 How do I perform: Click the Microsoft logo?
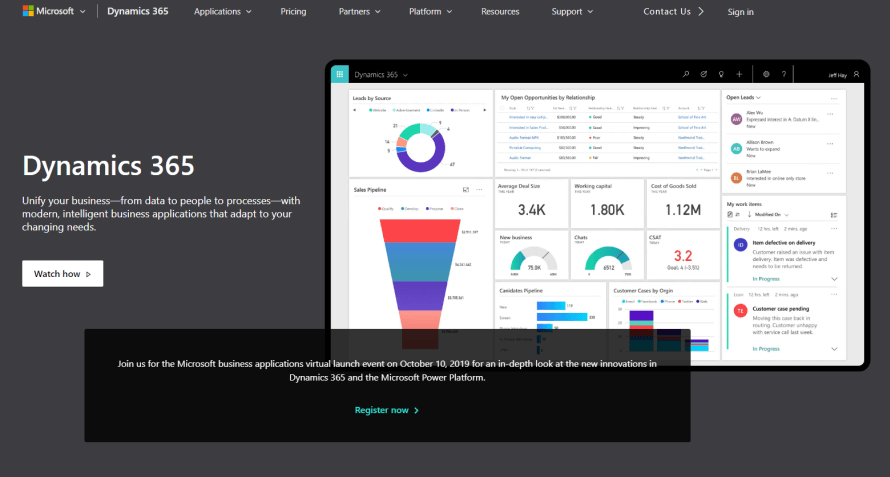coord(28,11)
